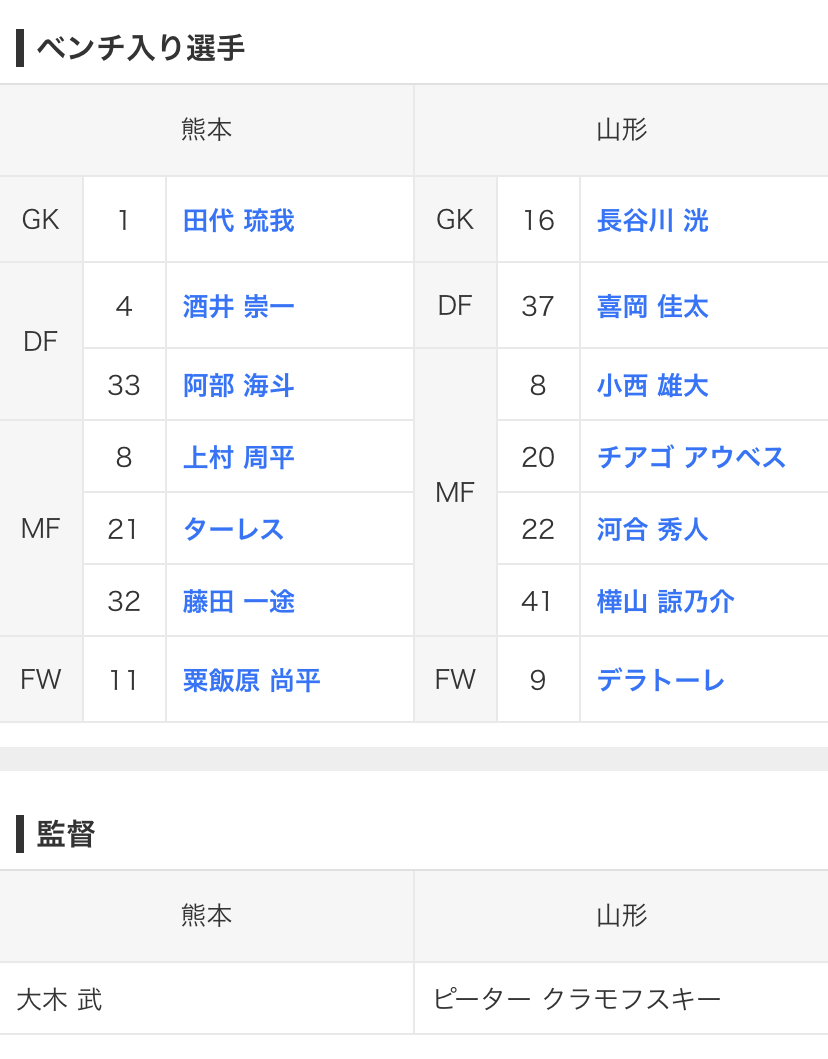Click the ベンチ入り選手 section heading
Screen dimensions: 828x1059
[x=140, y=48]
